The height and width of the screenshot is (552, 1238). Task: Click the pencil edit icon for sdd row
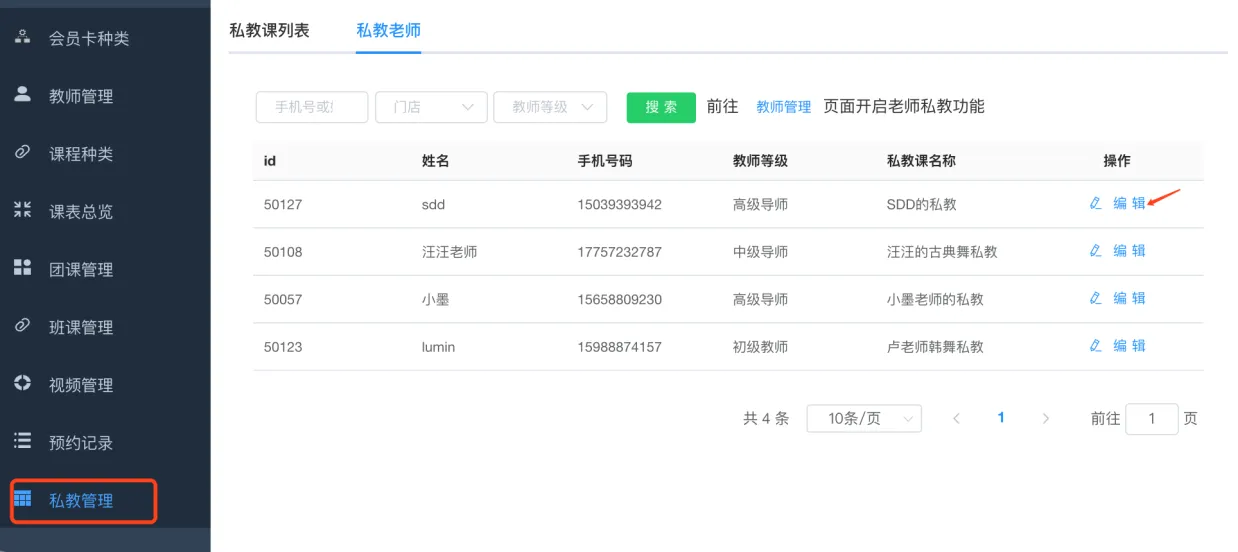[x=1095, y=204]
